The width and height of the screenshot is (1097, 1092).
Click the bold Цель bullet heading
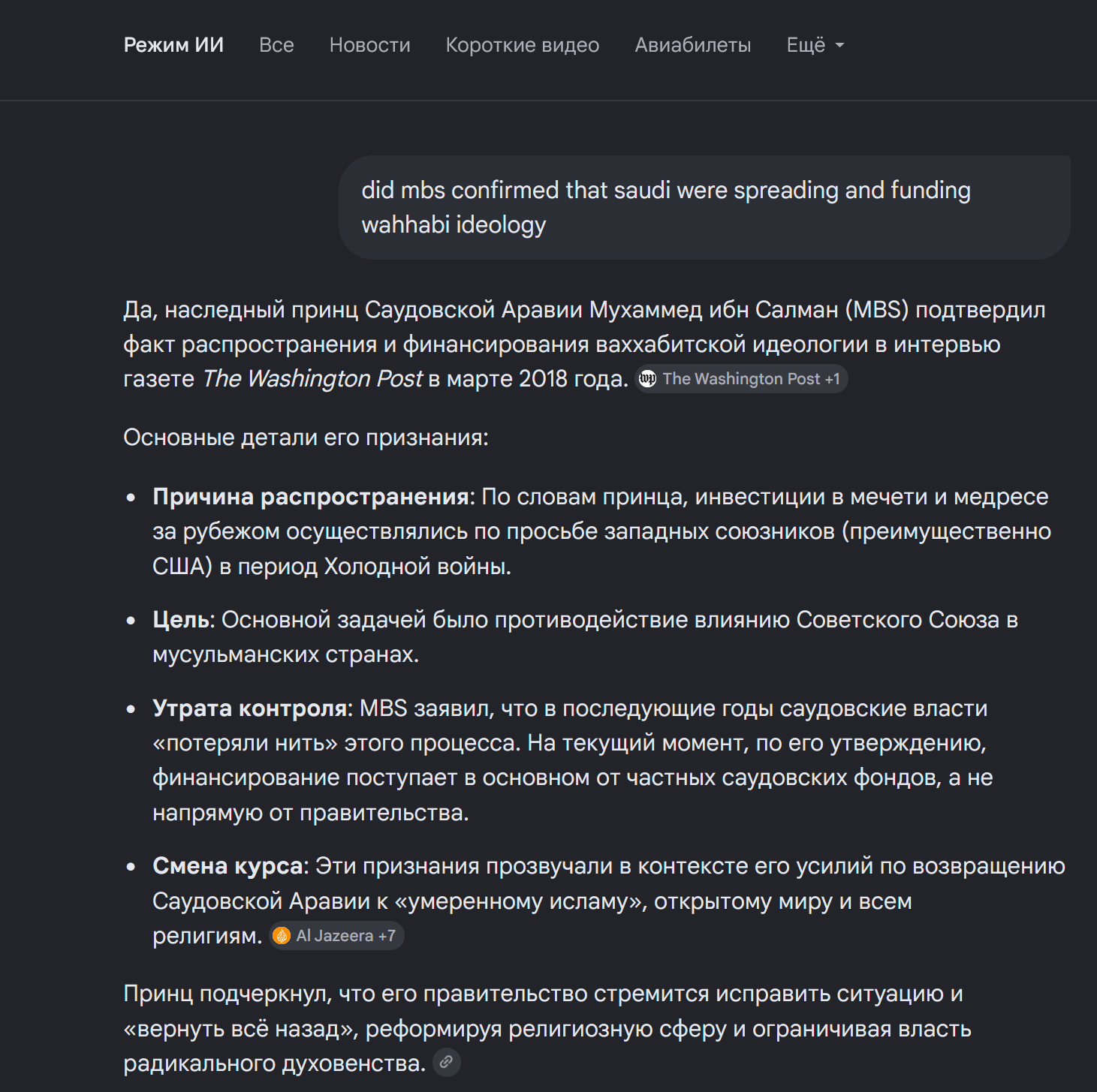pyautogui.click(x=183, y=620)
